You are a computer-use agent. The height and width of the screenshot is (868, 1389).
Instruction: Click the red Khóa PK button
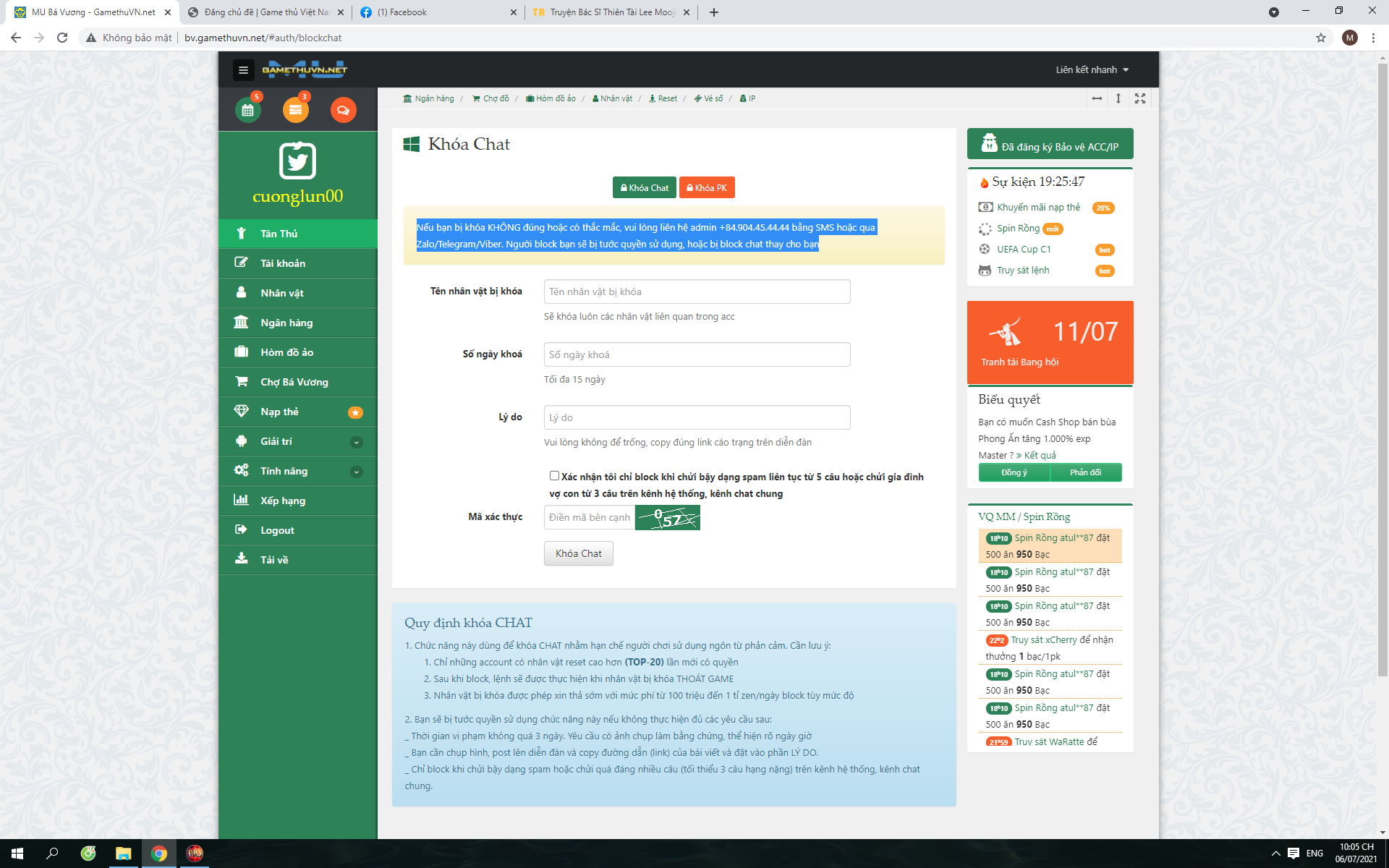[707, 187]
